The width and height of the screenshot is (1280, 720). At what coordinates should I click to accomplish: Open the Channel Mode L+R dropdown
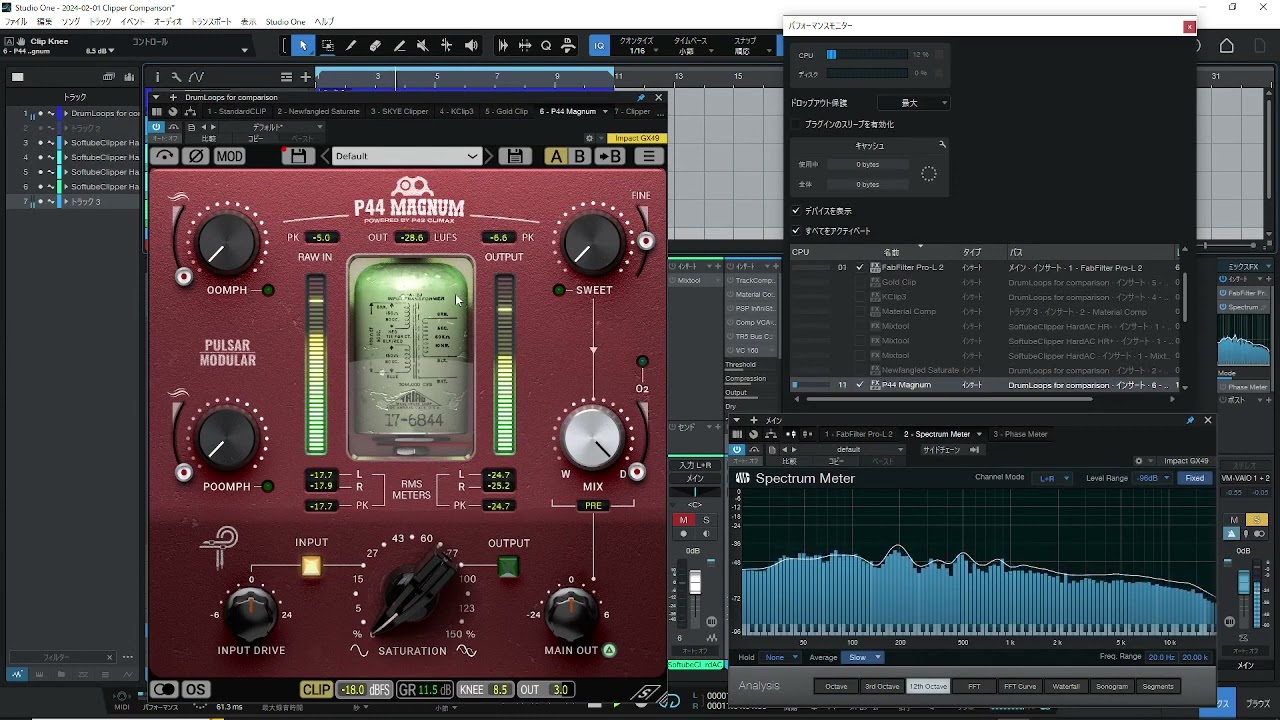tap(1051, 478)
